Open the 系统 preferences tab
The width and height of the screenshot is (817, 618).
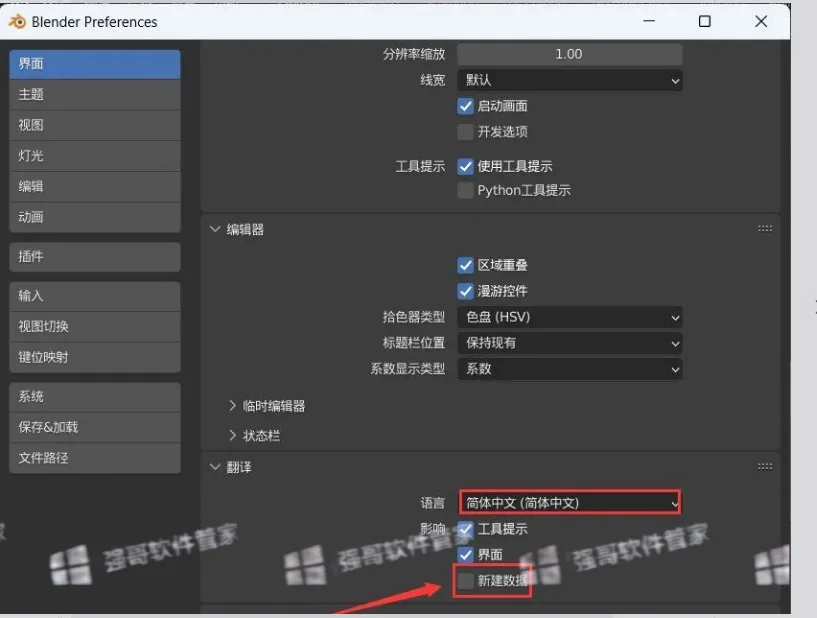click(95, 397)
